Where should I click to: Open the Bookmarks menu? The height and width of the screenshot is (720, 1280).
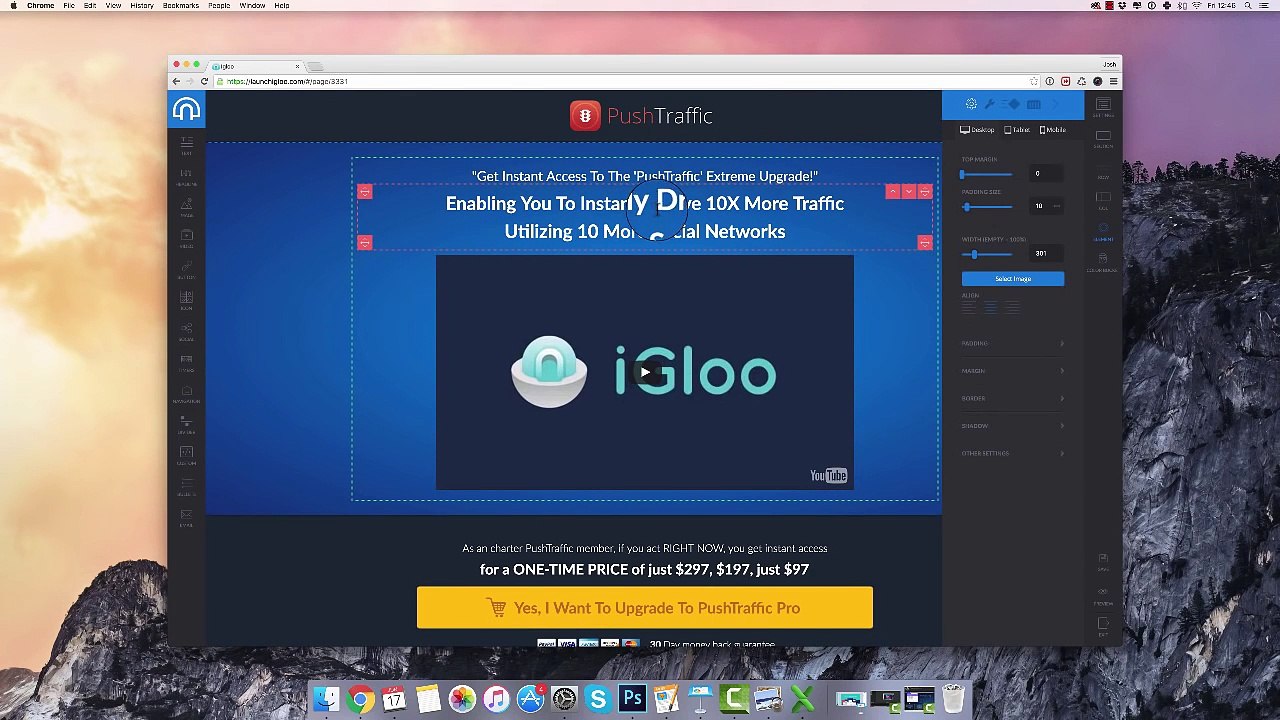click(181, 6)
